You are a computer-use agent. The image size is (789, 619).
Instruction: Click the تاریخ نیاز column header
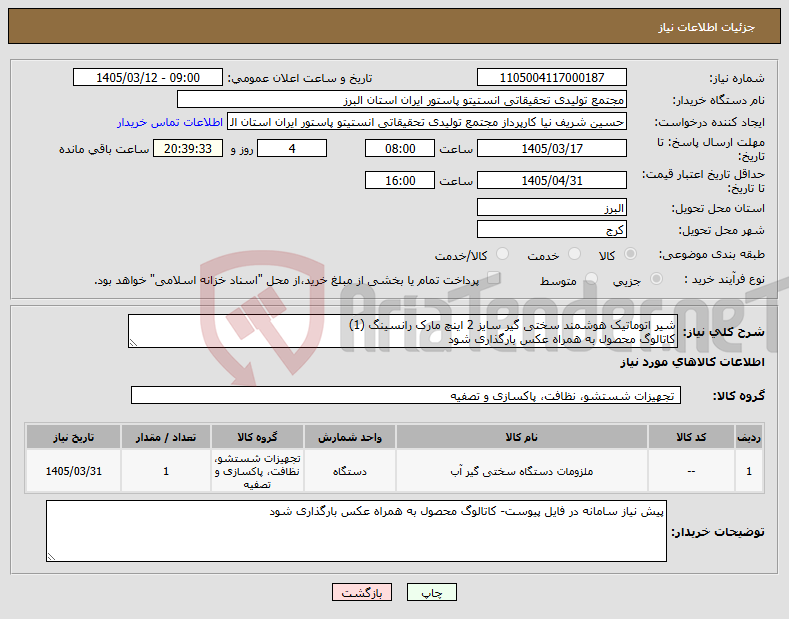pyautogui.click(x=73, y=437)
